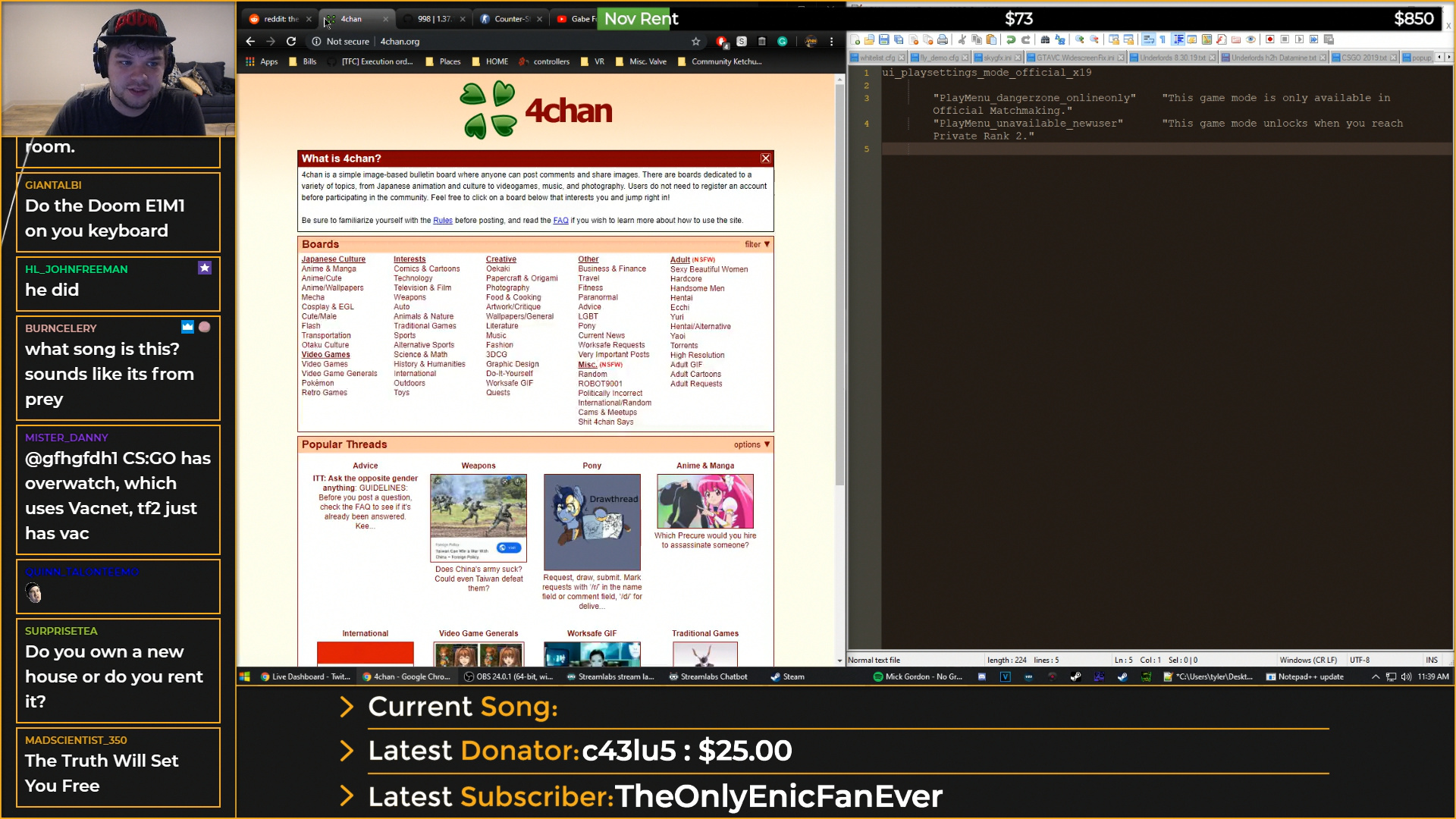Expand Boards filter dropdown

click(757, 245)
